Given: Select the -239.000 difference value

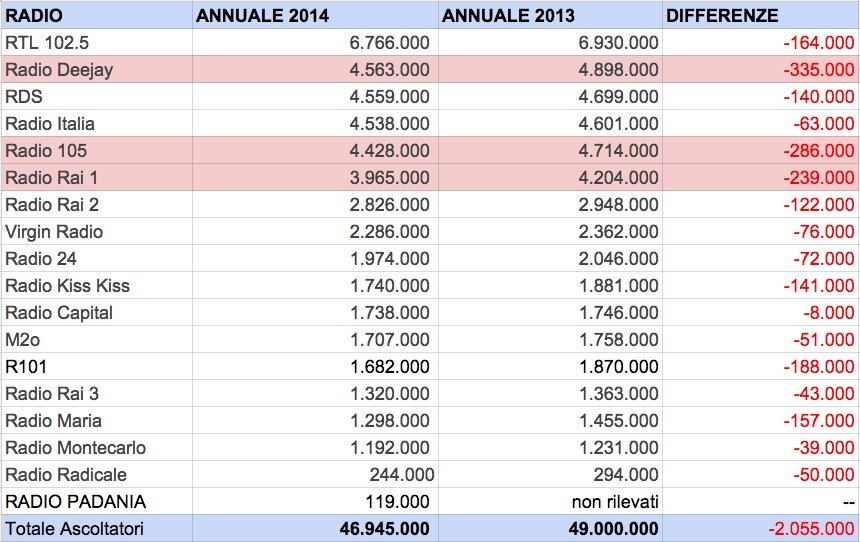Looking at the screenshot, I should 819,177.
